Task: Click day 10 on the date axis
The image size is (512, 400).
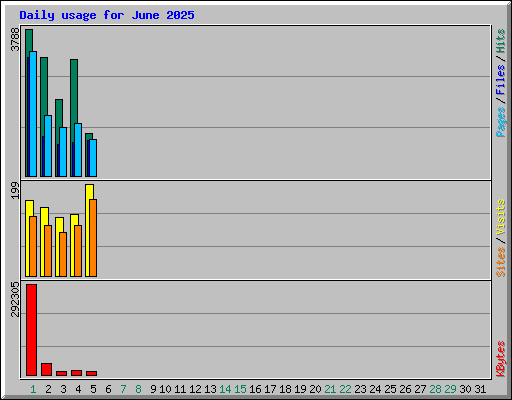Action: click(165, 389)
